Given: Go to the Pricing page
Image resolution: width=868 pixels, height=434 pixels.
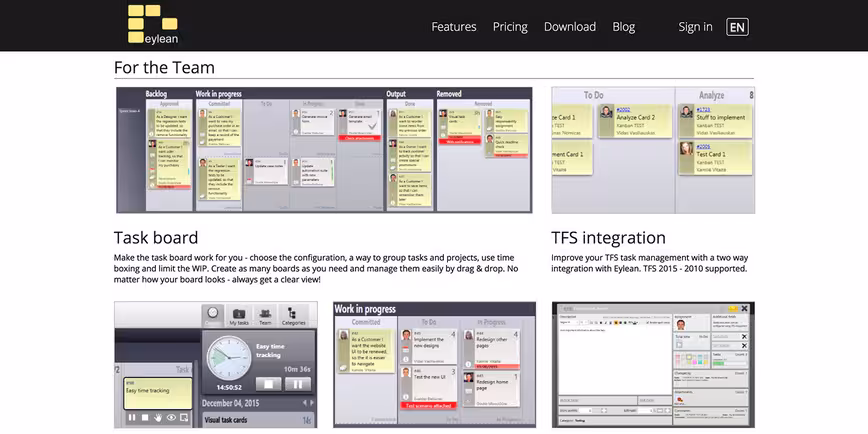Looking at the screenshot, I should click(510, 27).
